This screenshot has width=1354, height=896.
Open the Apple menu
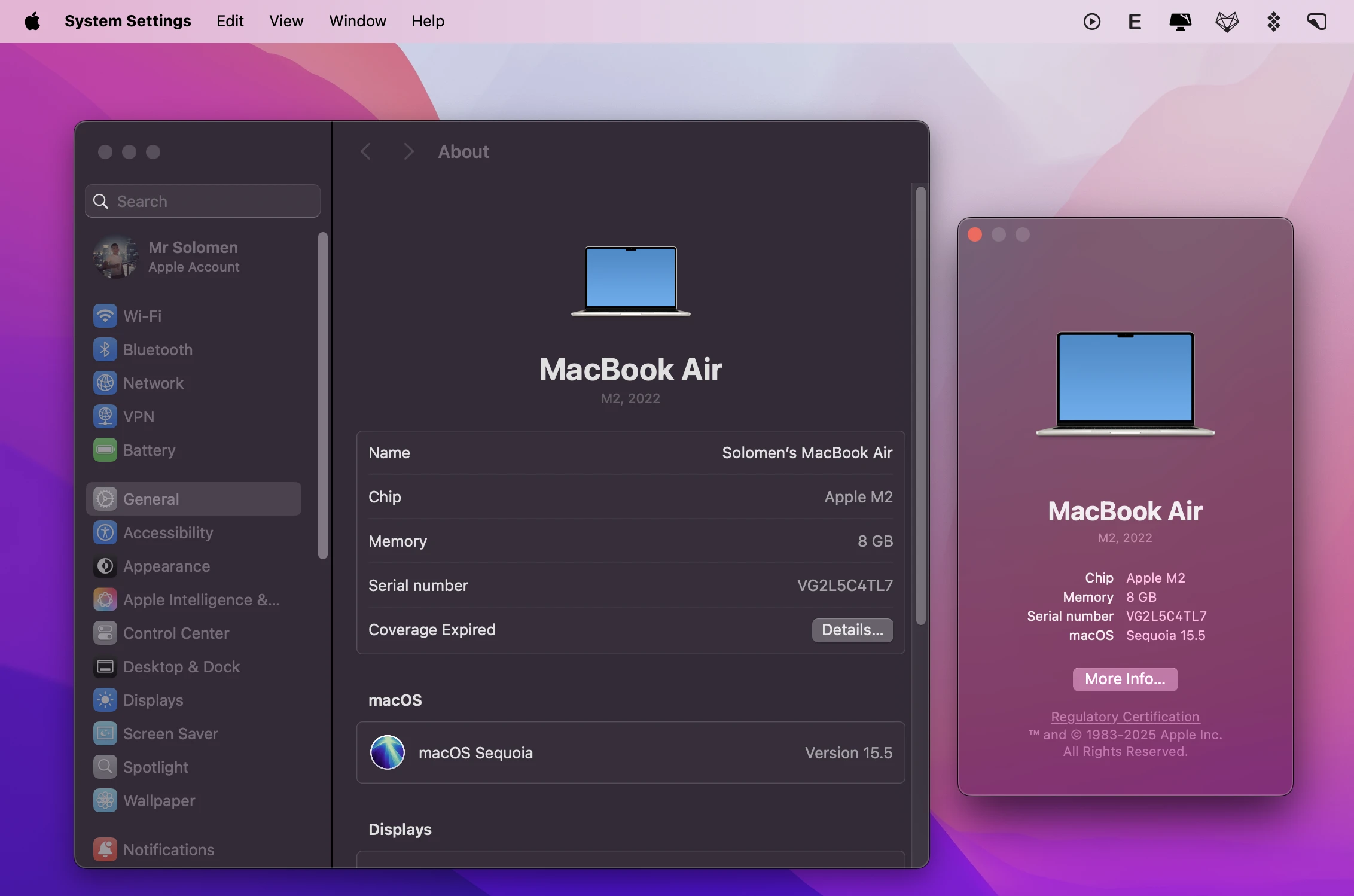[x=32, y=22]
